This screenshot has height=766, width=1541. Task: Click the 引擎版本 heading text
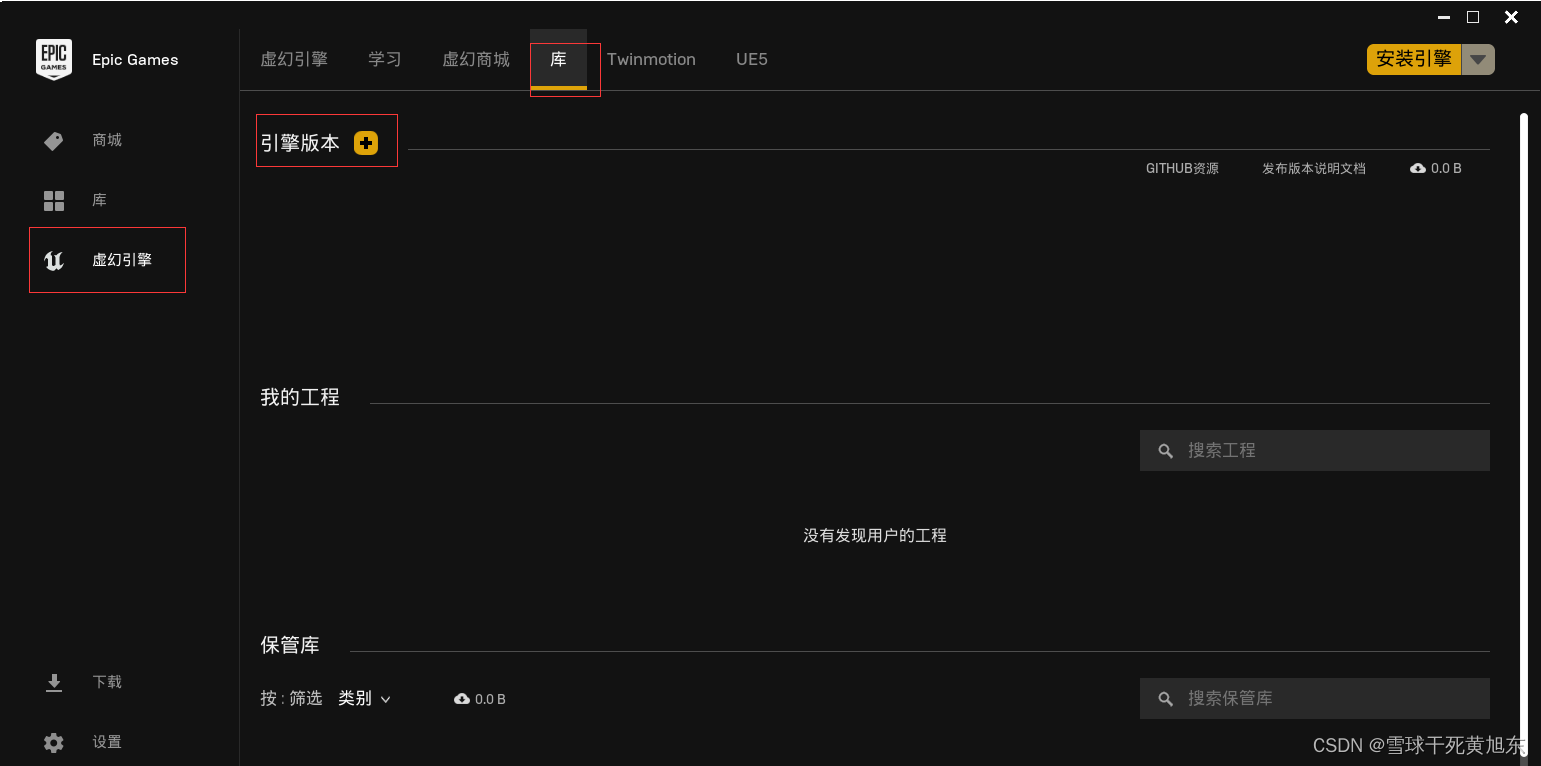point(300,143)
